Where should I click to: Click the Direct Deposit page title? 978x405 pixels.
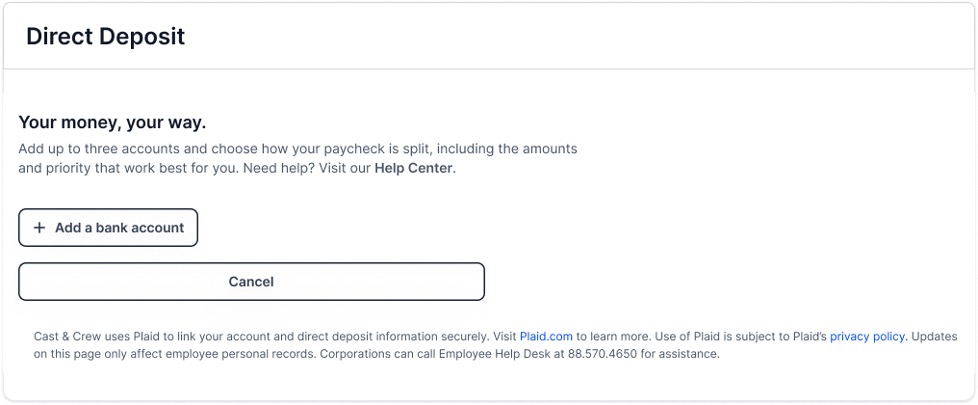tap(105, 37)
